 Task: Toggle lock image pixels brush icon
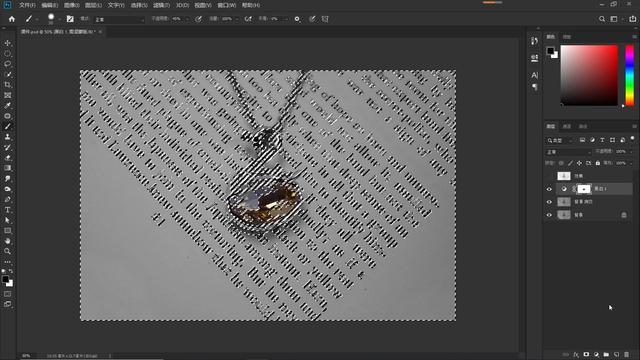tap(570, 163)
